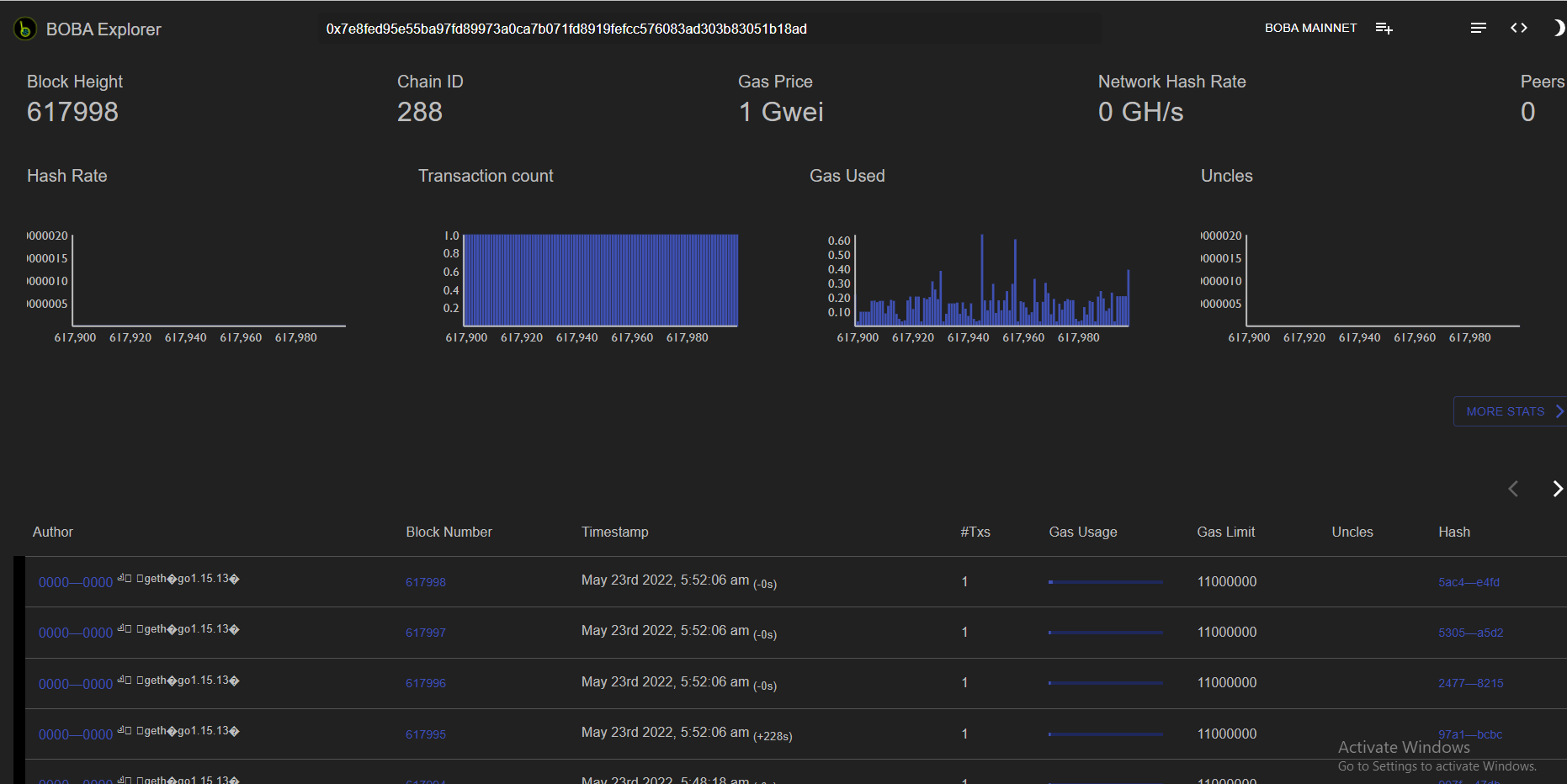Click the BOBA Explorer title text
Screen dimensions: 1567x784
[104, 29]
